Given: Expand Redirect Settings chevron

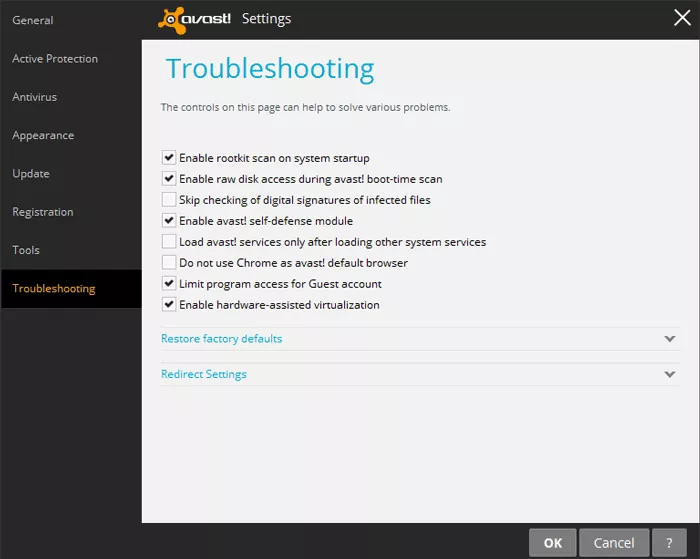Looking at the screenshot, I should [670, 374].
